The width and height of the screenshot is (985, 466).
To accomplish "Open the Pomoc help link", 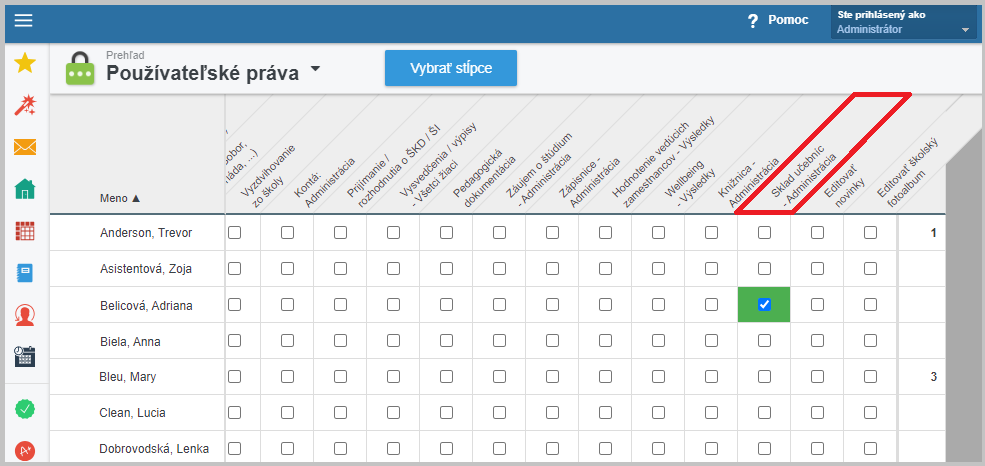I will coord(778,20).
